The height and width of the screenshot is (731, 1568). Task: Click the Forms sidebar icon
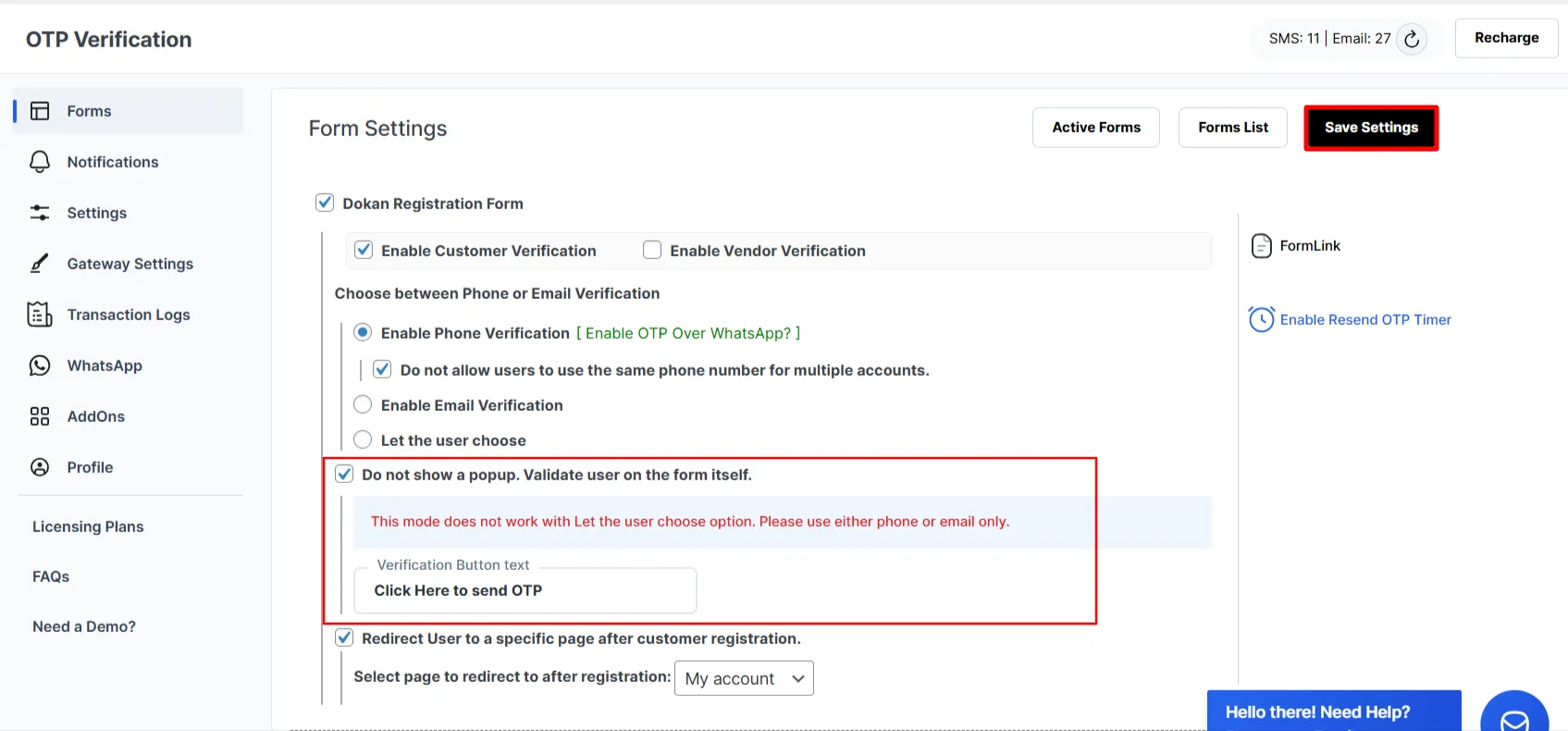[x=40, y=111]
